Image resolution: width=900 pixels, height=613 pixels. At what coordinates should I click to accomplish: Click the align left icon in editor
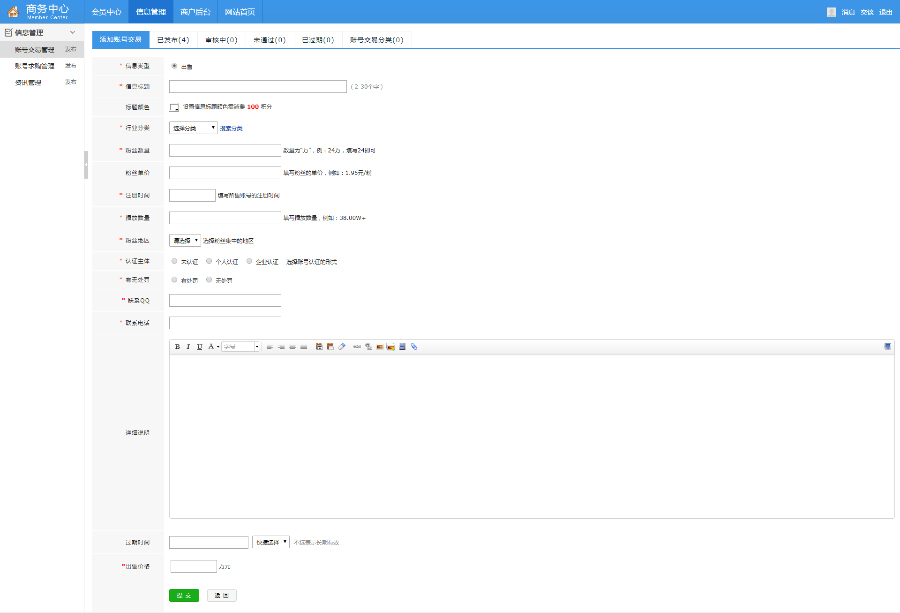(270, 347)
